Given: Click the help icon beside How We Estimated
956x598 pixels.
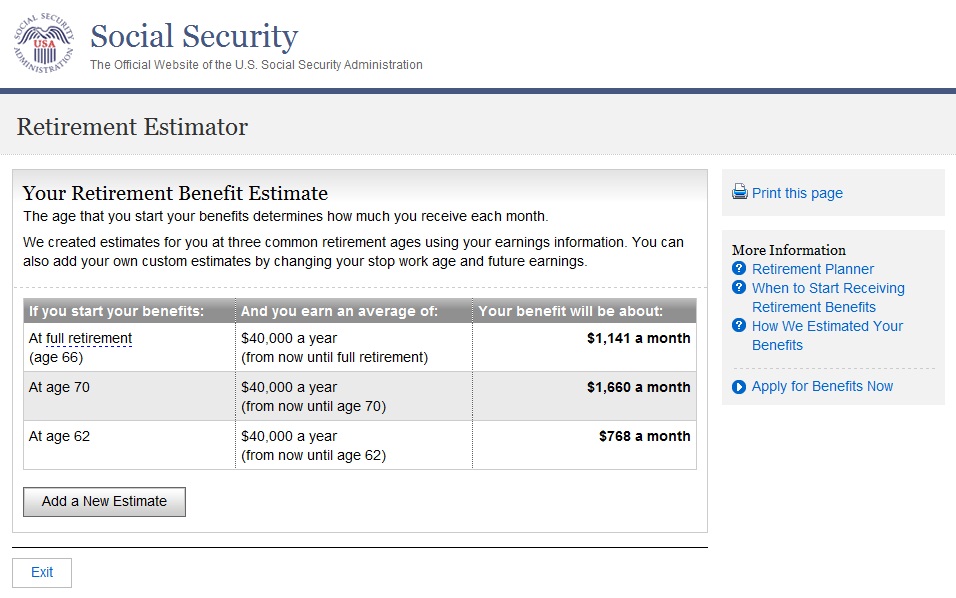Looking at the screenshot, I should click(x=739, y=326).
